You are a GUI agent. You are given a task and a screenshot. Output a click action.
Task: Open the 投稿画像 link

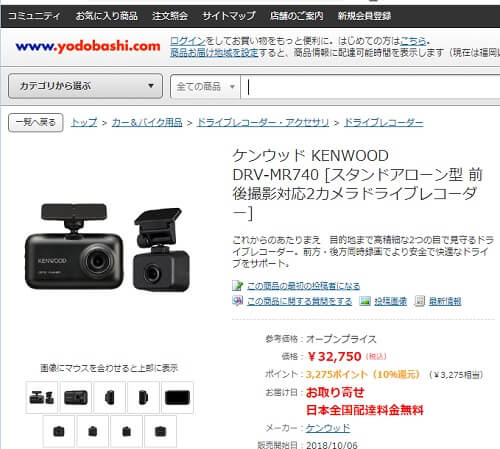[x=391, y=301]
